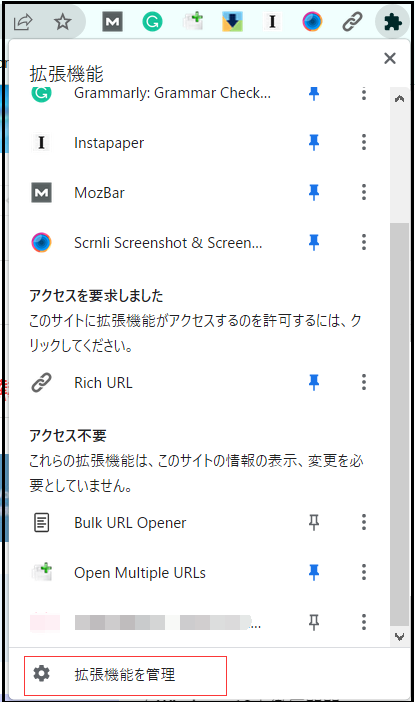Unpin the MozBar extension

314,193
